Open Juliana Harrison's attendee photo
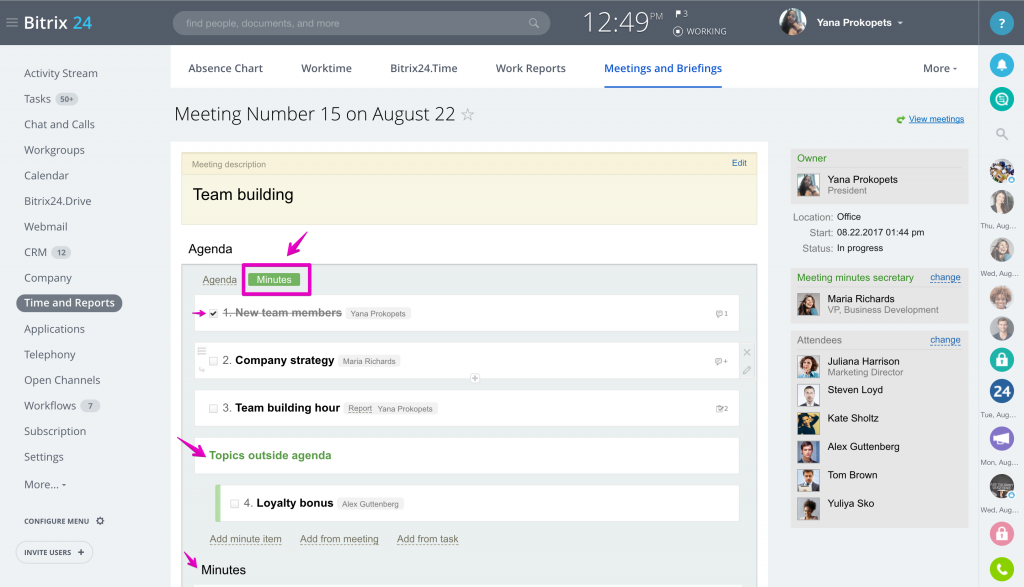 click(x=808, y=366)
